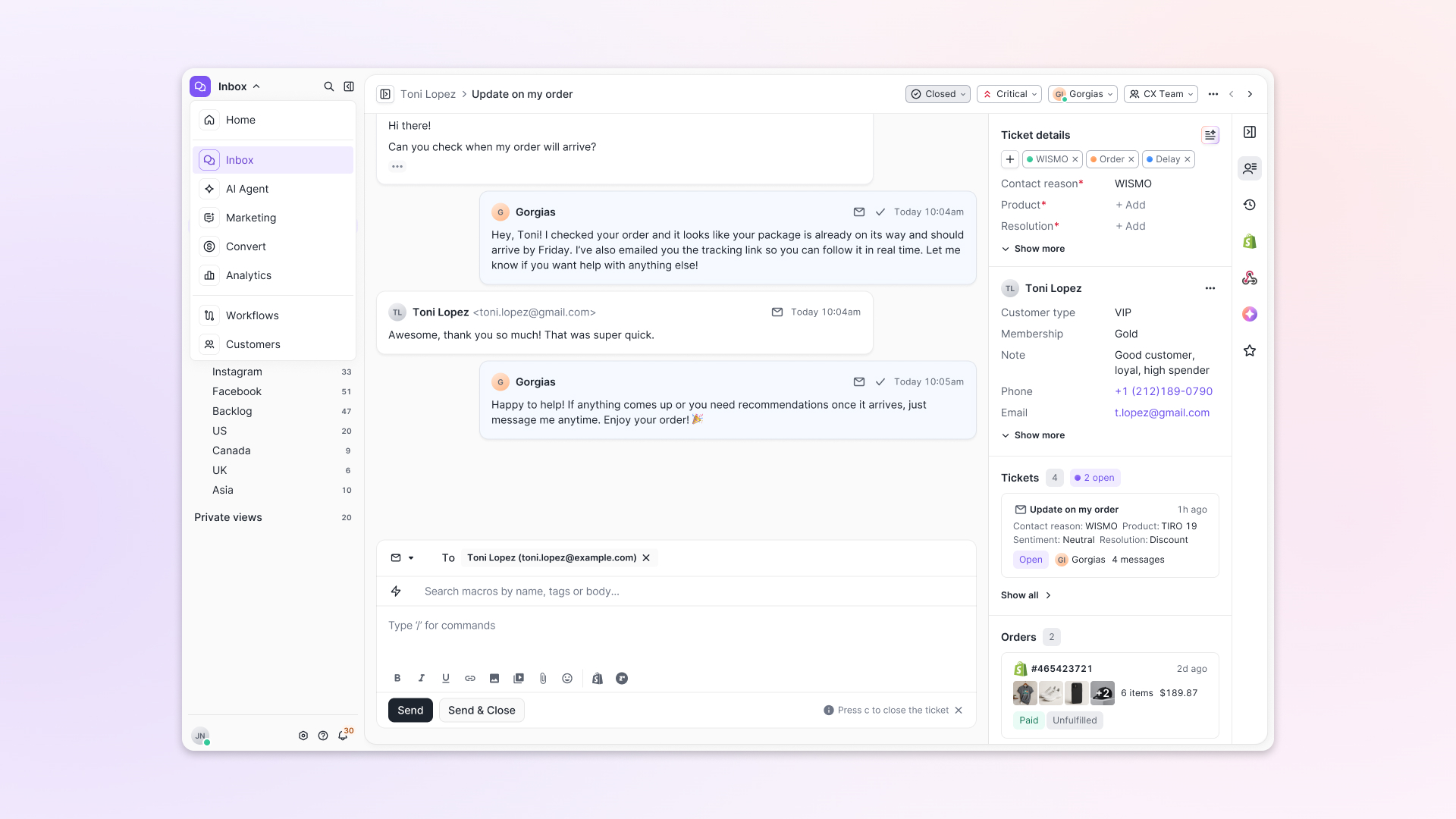Click the JN user avatar
This screenshot has width=1456, height=819.
tap(200, 736)
